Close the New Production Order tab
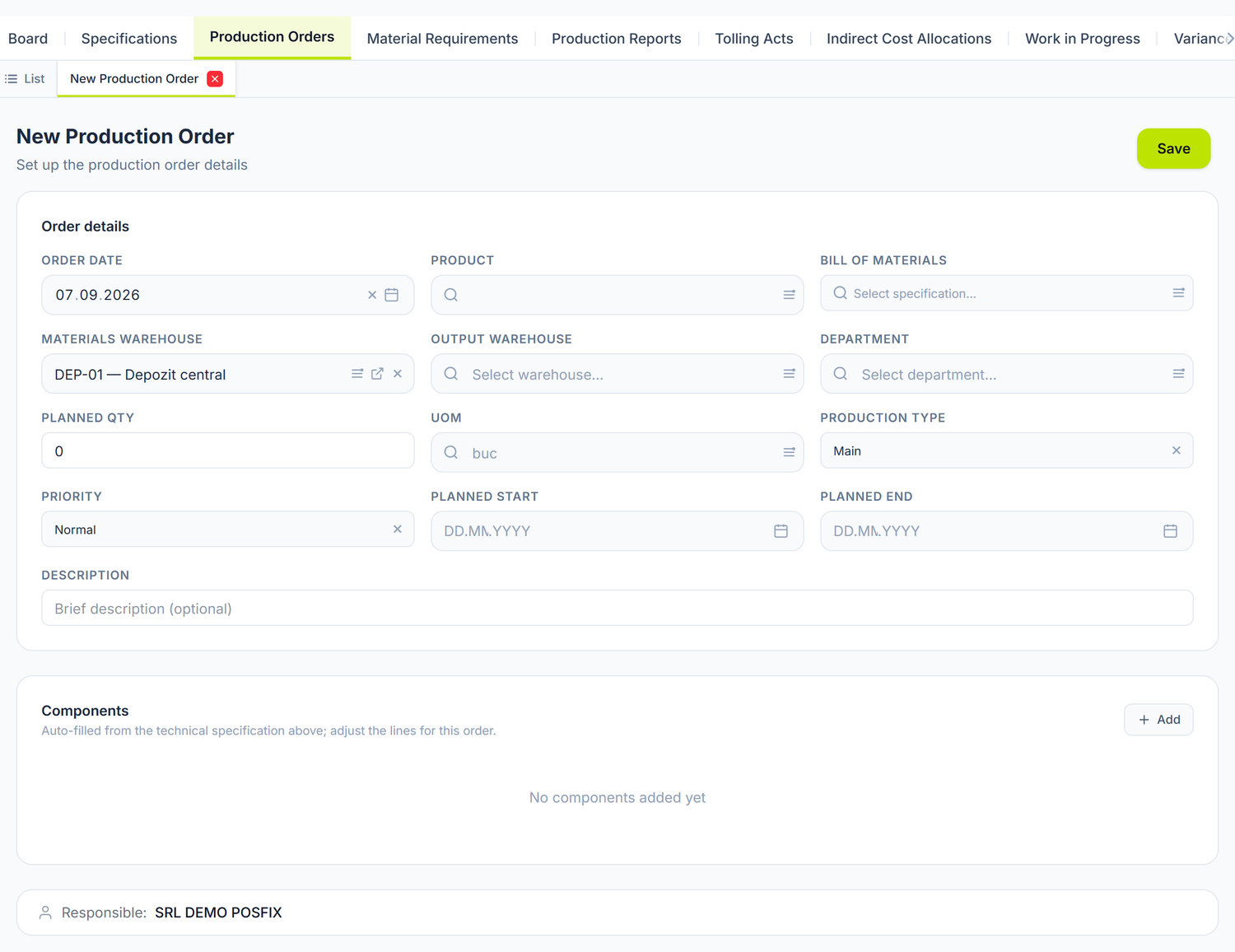Screen dimensions: 1235x952 point(215,79)
